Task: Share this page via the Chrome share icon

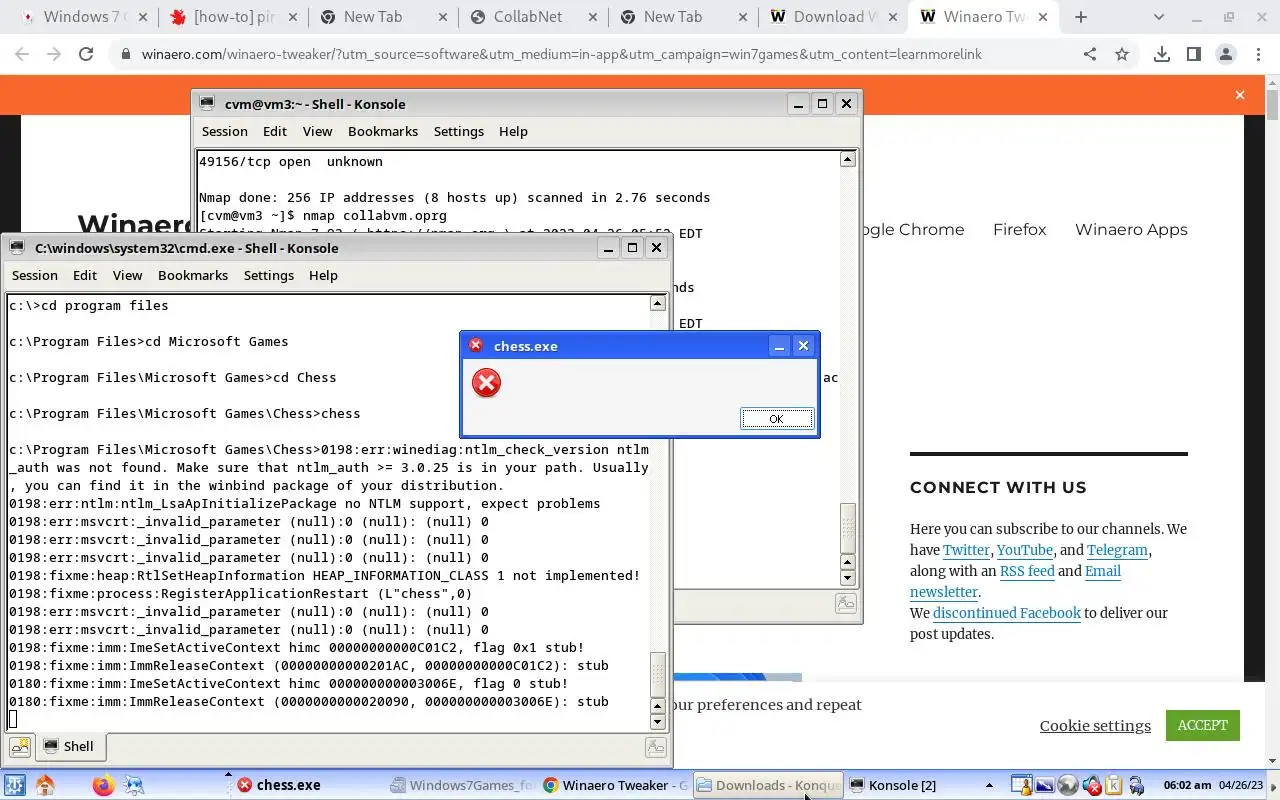Action: [x=1090, y=55]
